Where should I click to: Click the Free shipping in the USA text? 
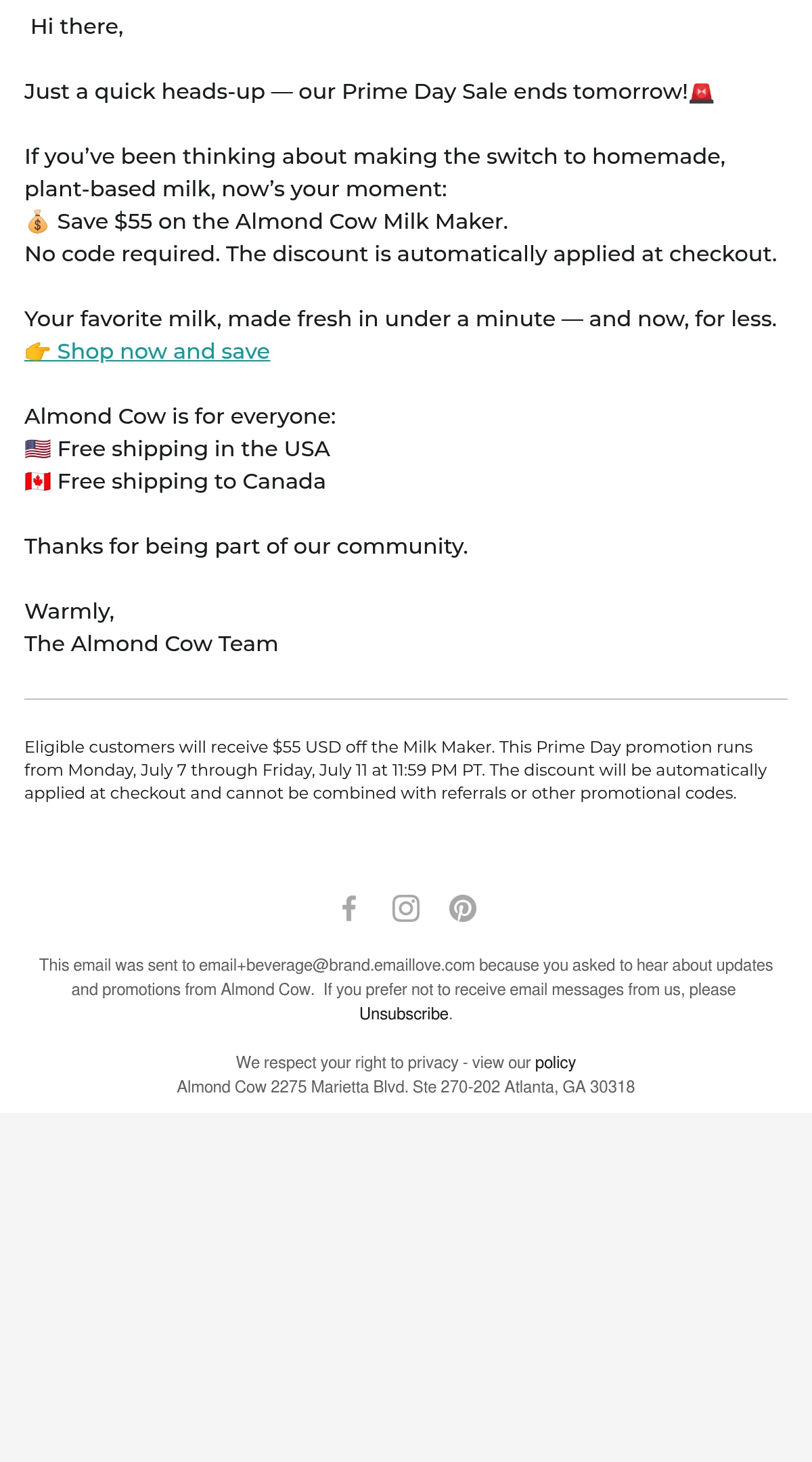pyautogui.click(x=194, y=449)
